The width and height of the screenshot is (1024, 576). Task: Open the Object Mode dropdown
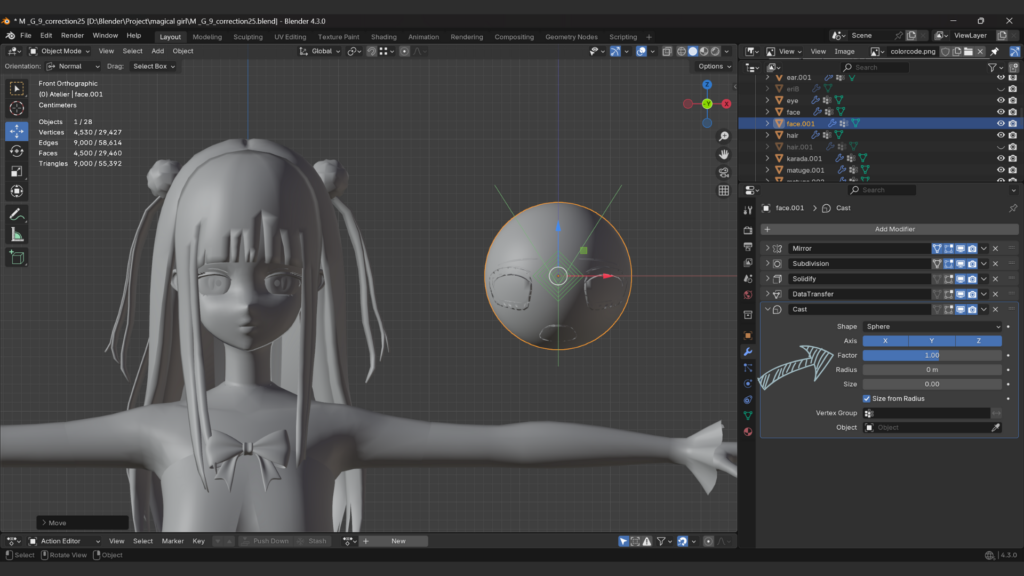pos(60,51)
